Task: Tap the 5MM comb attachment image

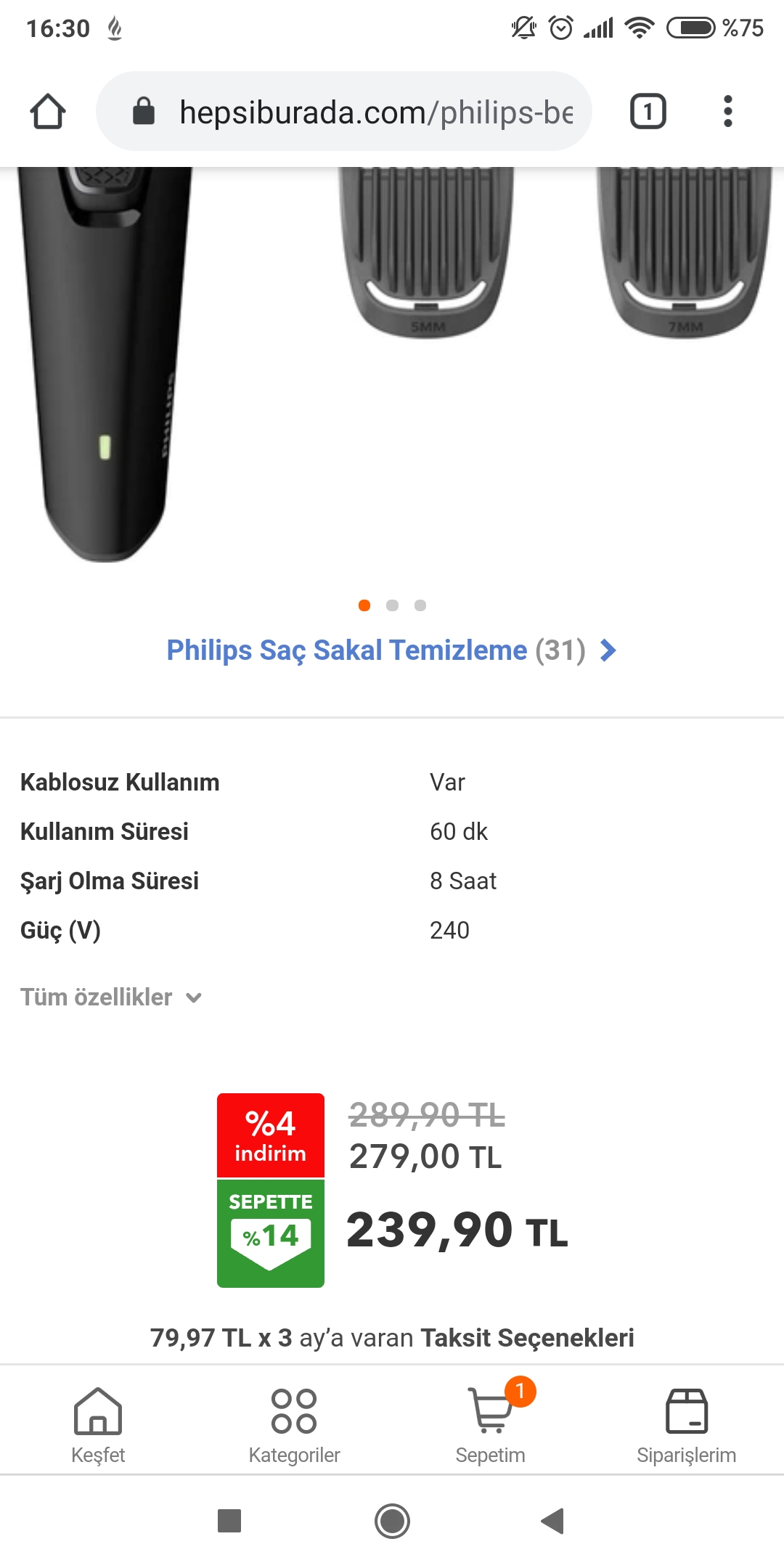Action: 427,250
